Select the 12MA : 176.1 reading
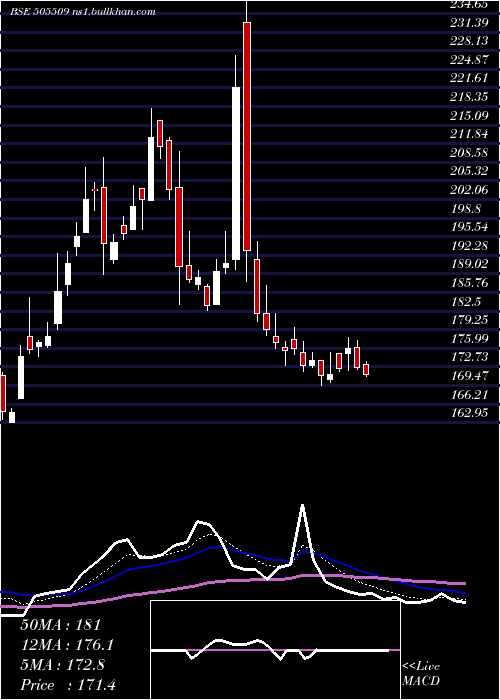This screenshot has width=500, height=700. [x=67, y=645]
